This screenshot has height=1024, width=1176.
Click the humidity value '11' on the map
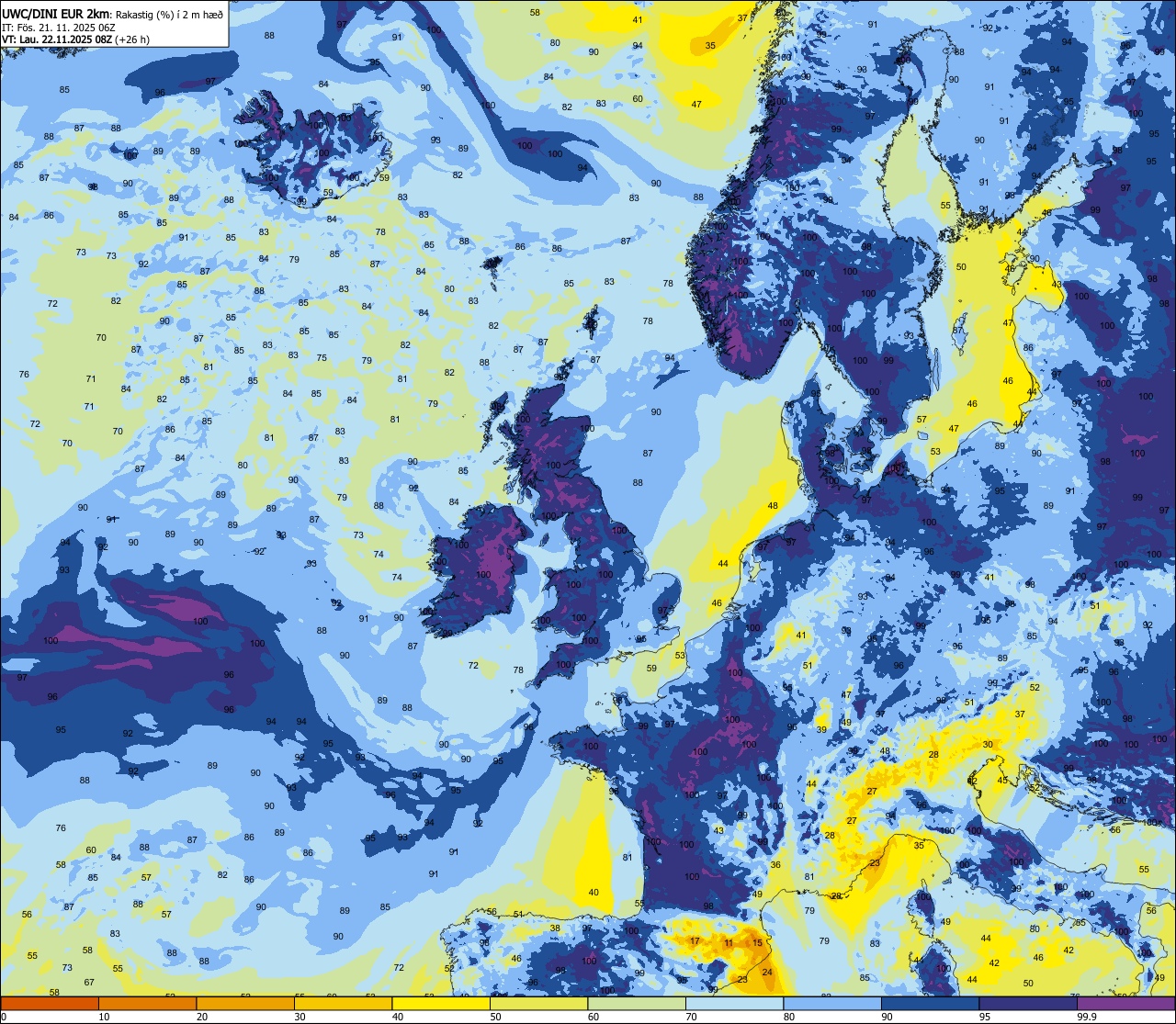click(x=729, y=943)
